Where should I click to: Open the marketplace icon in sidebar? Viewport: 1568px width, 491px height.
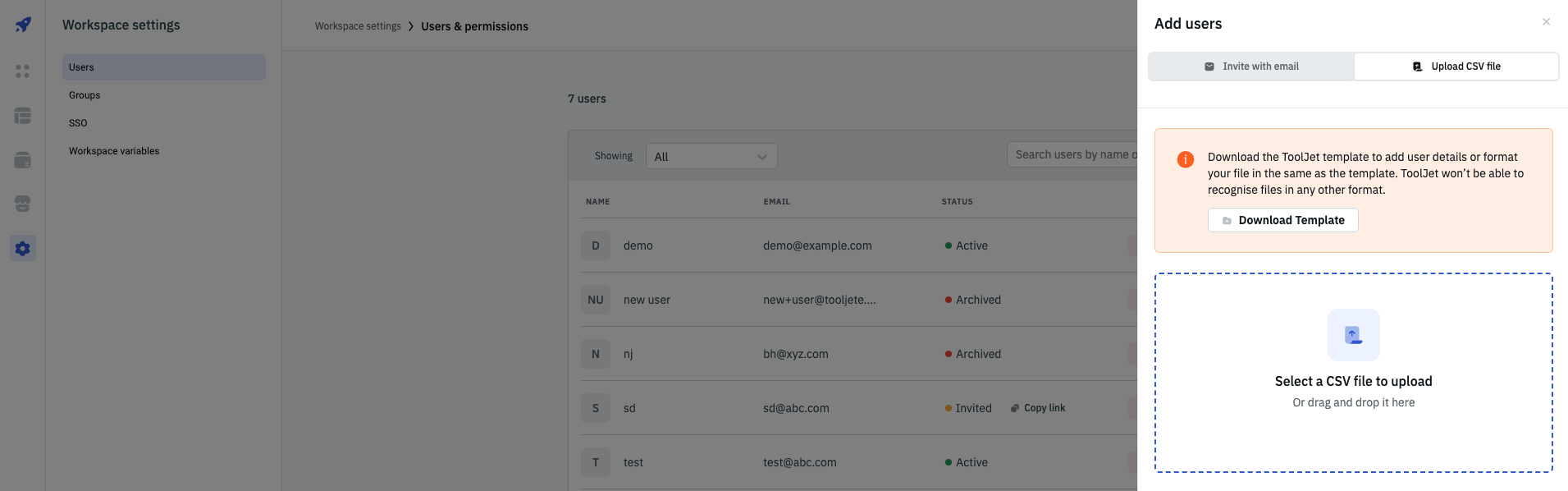tap(23, 204)
